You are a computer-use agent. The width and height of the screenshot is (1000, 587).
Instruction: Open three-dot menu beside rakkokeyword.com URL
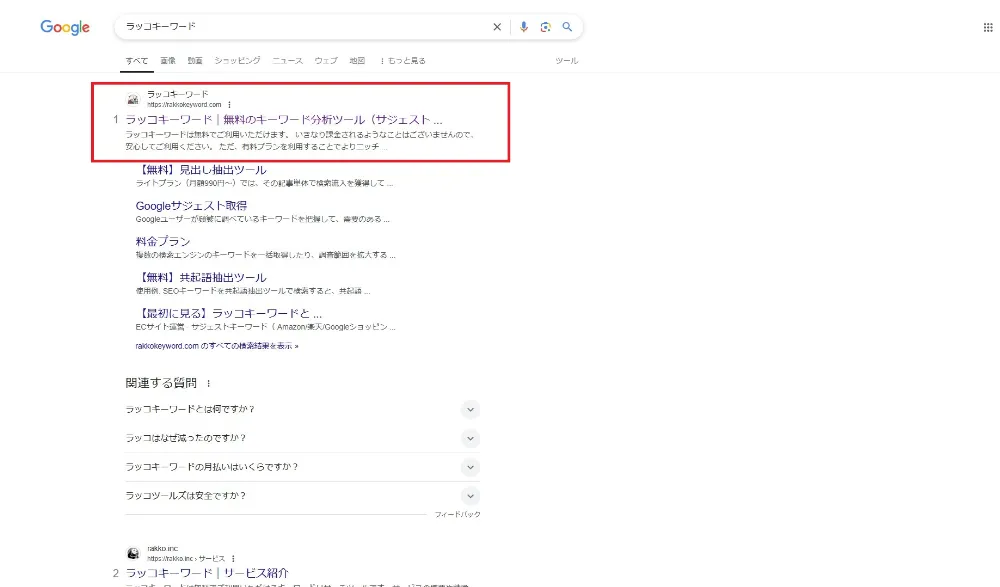tap(229, 105)
